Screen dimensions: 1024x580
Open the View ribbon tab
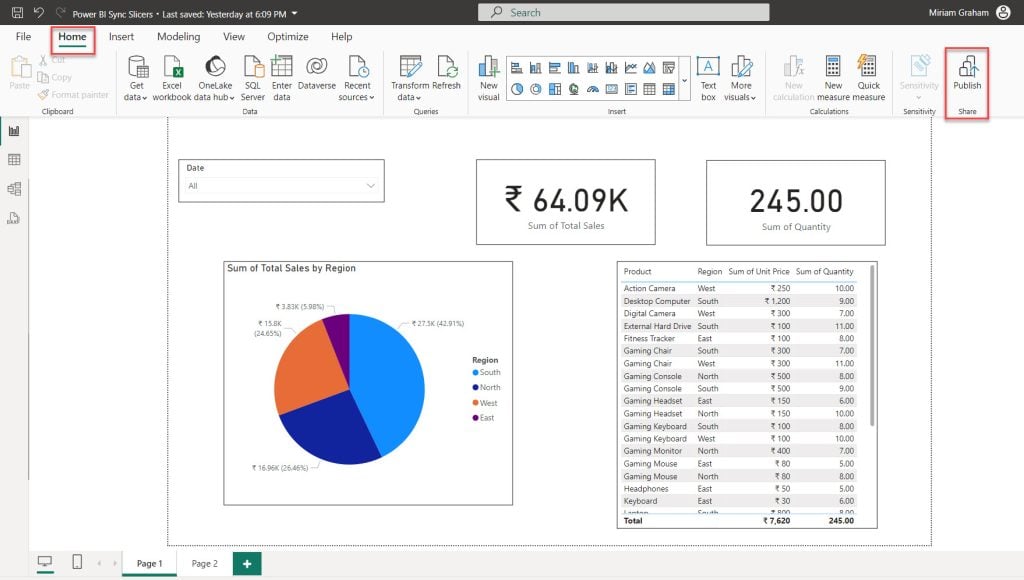click(234, 37)
